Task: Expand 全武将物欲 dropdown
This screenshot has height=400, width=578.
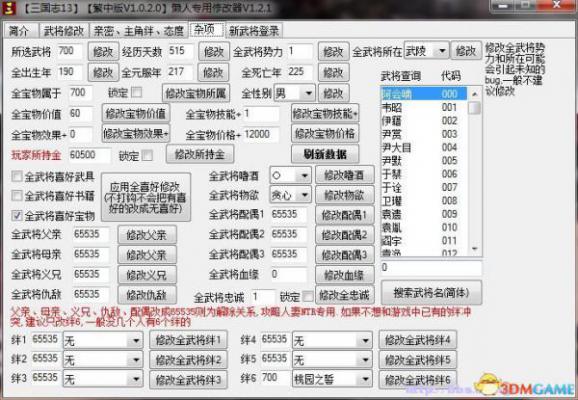Action: pos(305,195)
